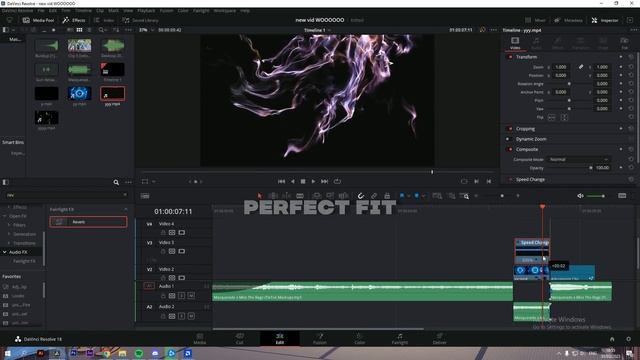Solo the Audio 2 track
The height and width of the screenshot is (360, 640).
pyautogui.click(x=182, y=316)
